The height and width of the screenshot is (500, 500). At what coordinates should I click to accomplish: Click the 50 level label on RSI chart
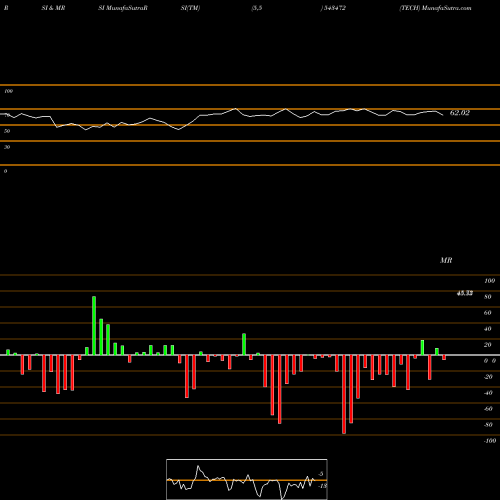pyautogui.click(x=7, y=131)
